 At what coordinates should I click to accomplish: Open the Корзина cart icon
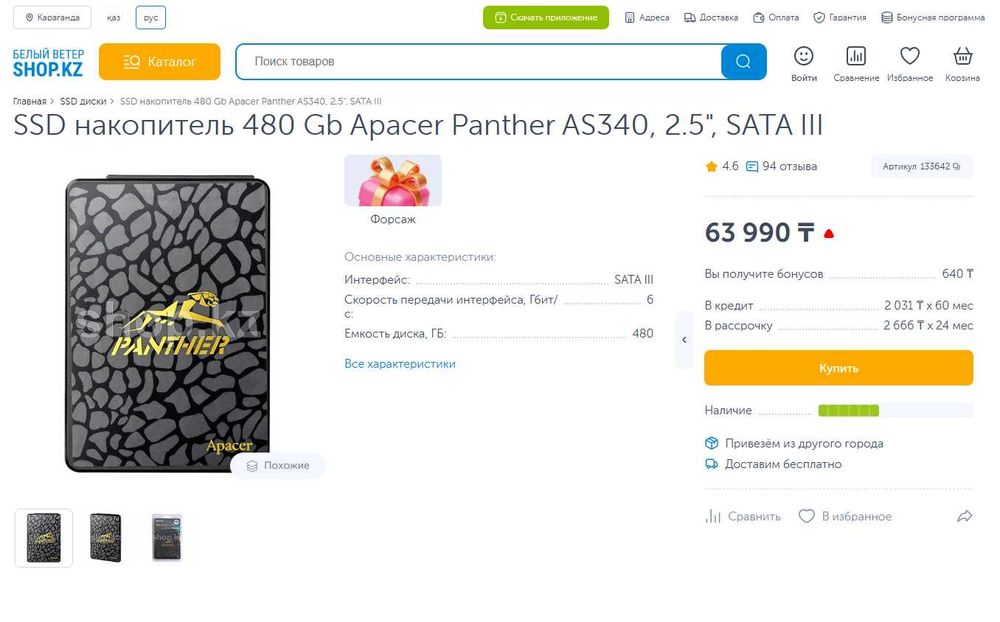[x=962, y=57]
